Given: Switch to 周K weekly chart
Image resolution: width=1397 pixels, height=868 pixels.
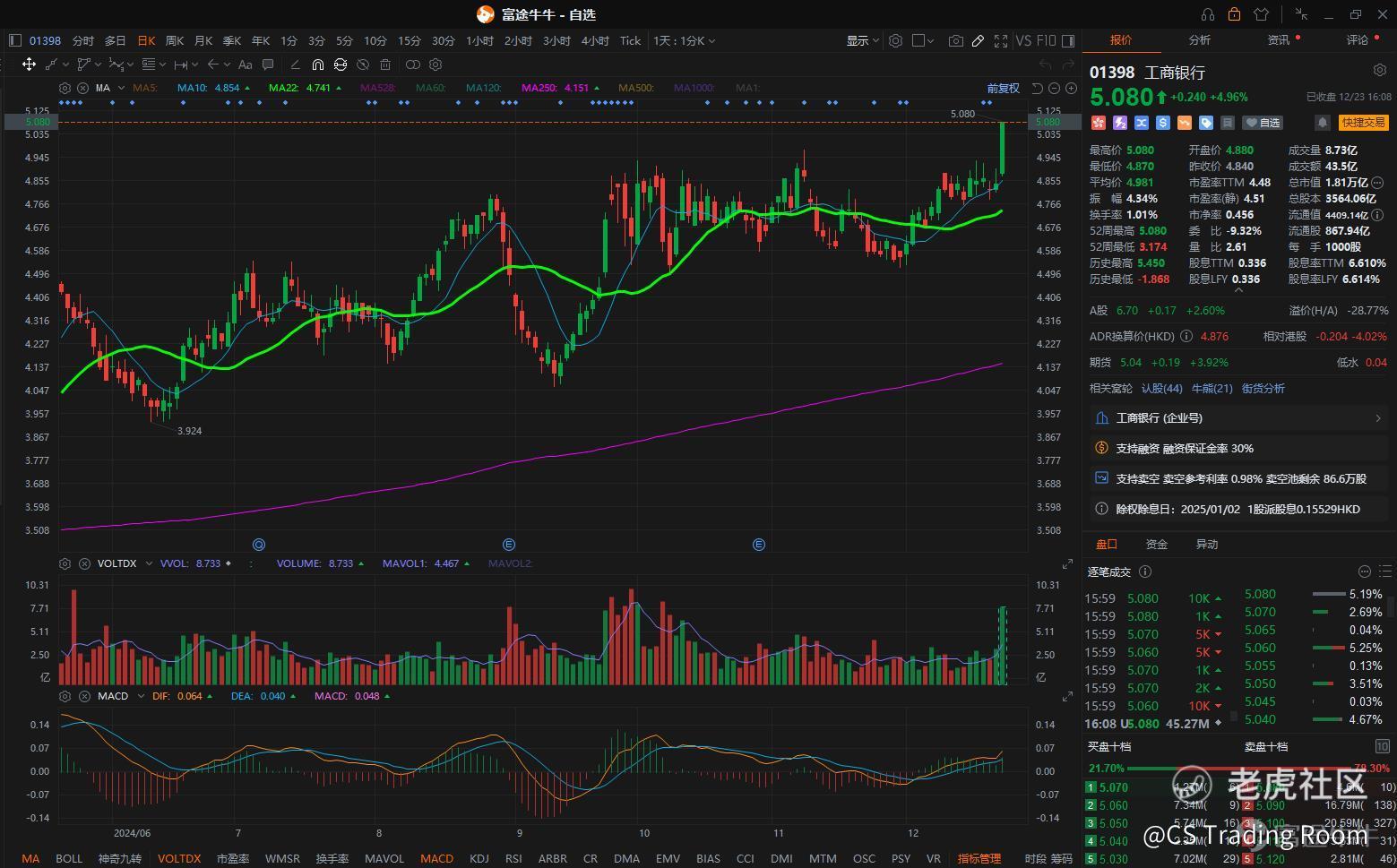Looking at the screenshot, I should click(x=175, y=40).
